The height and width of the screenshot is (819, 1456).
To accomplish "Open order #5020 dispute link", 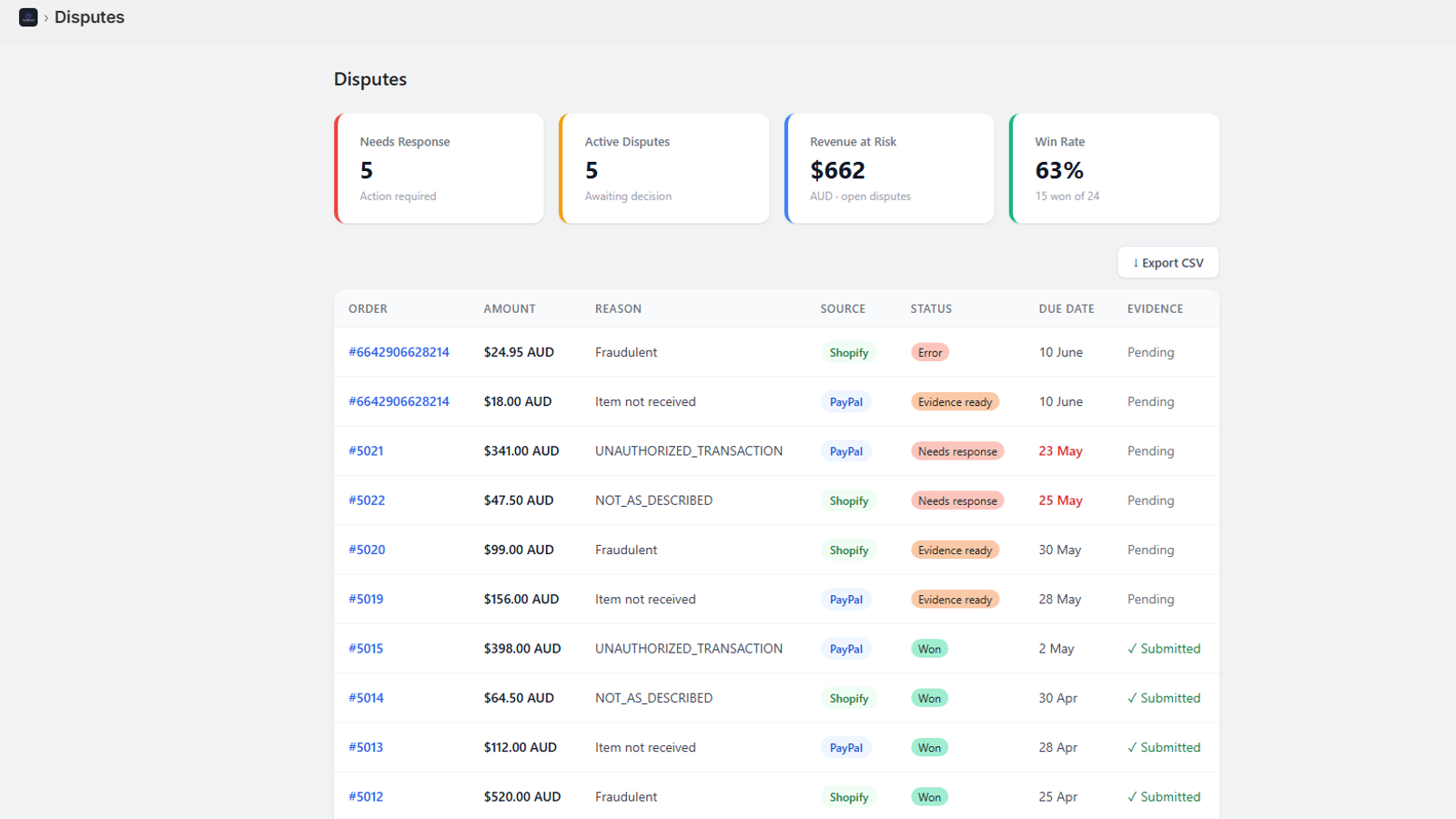I will tap(367, 550).
